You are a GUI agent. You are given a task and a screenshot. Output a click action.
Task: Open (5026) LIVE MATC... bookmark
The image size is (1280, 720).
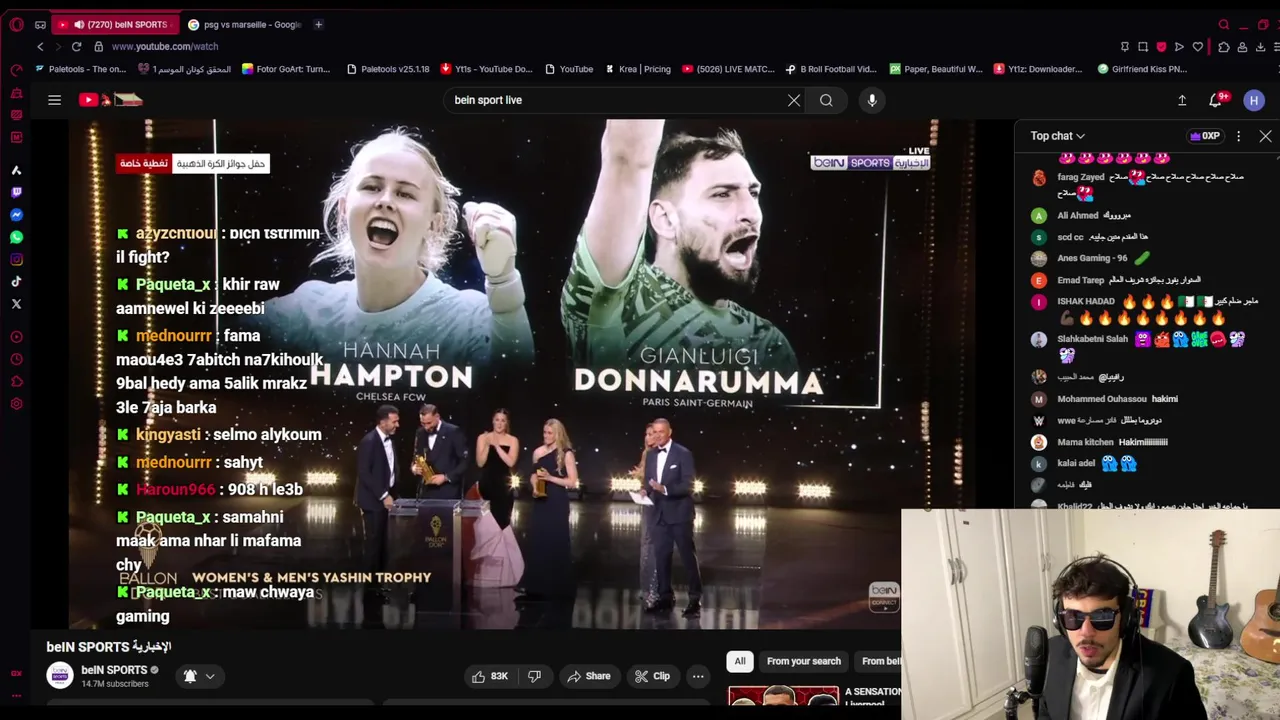point(728,69)
